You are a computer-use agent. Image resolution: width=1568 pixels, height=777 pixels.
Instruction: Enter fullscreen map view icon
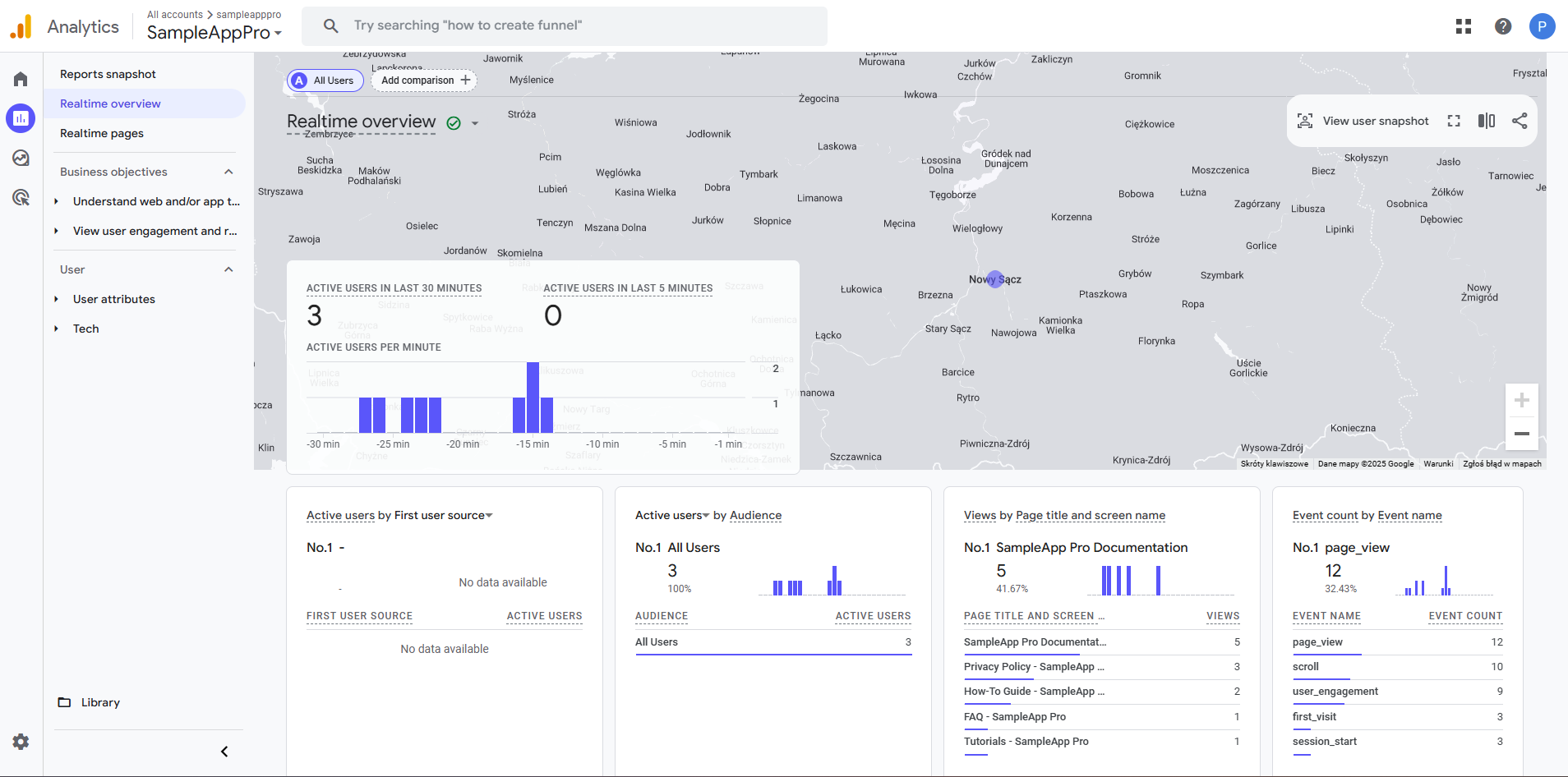[x=1454, y=121]
